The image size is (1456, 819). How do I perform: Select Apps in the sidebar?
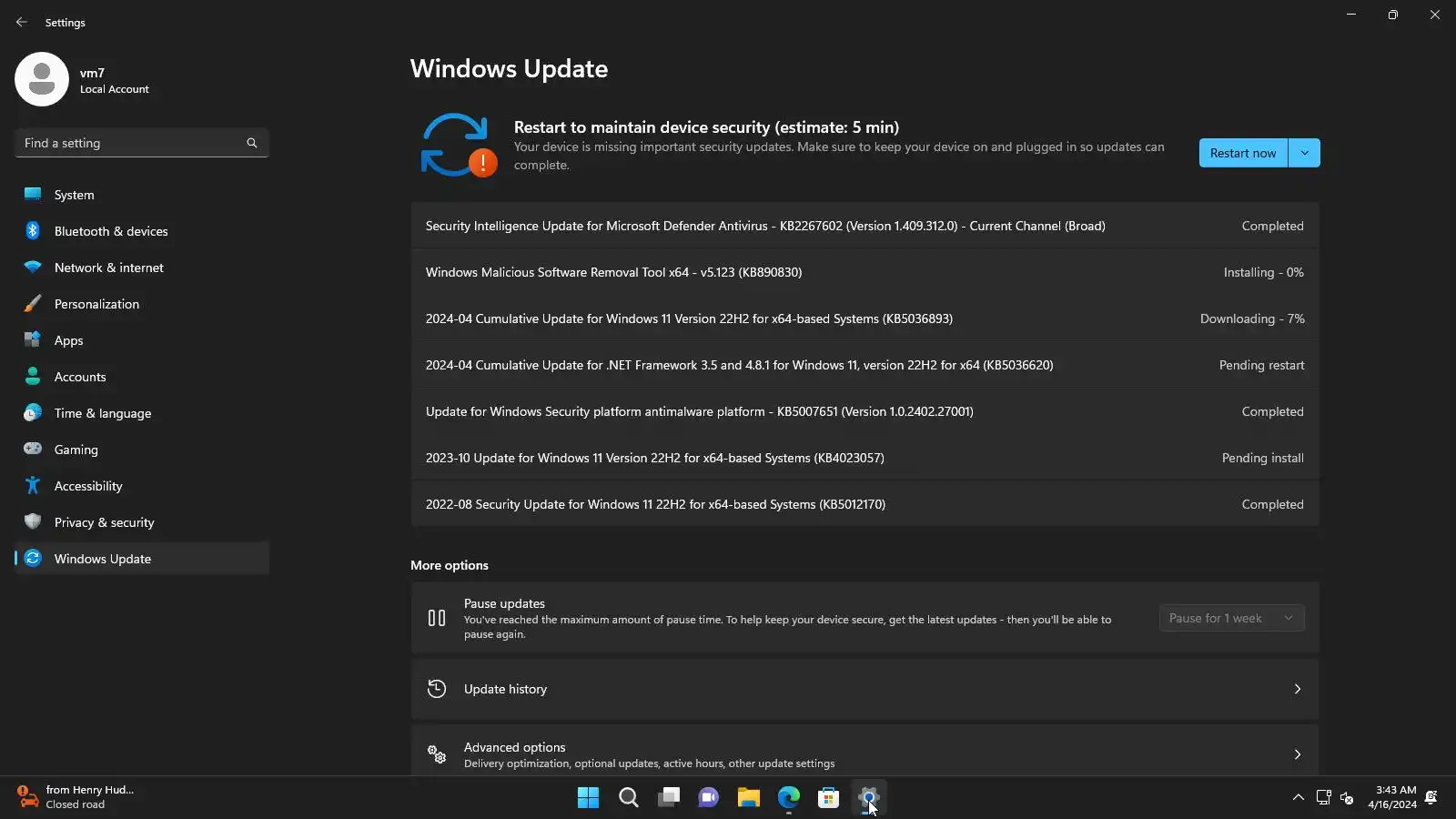[142, 340]
